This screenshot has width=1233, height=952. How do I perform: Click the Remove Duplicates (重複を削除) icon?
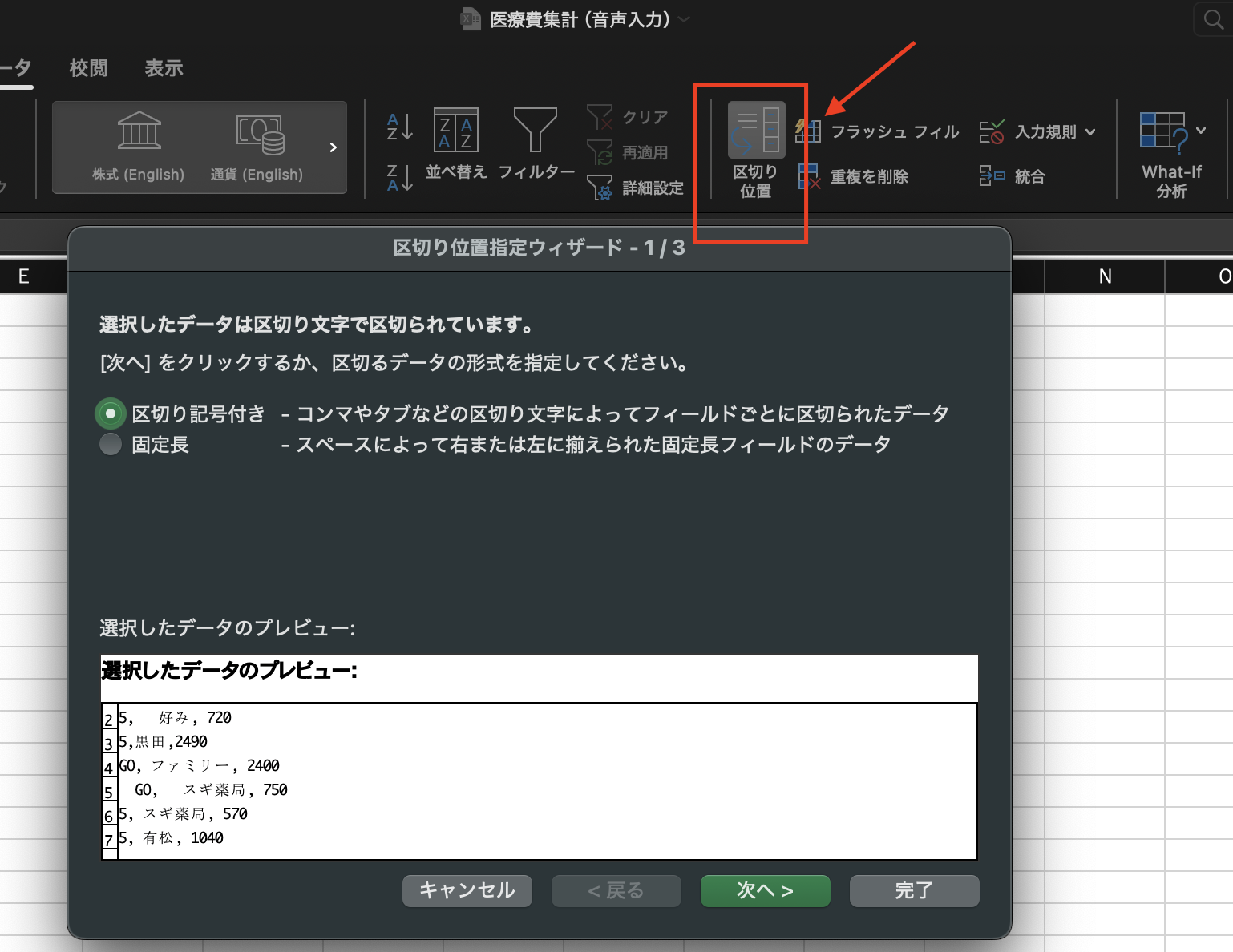point(809,176)
